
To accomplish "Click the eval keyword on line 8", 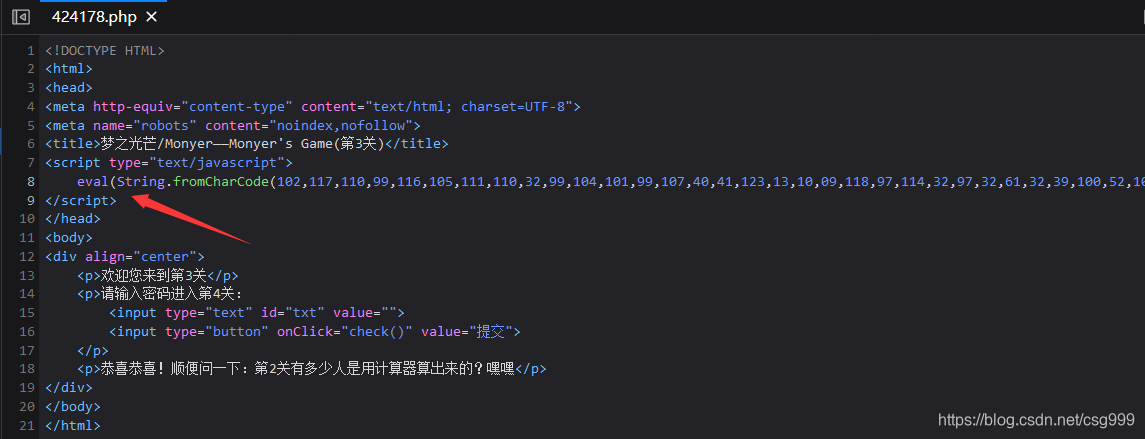I will click(x=93, y=181).
